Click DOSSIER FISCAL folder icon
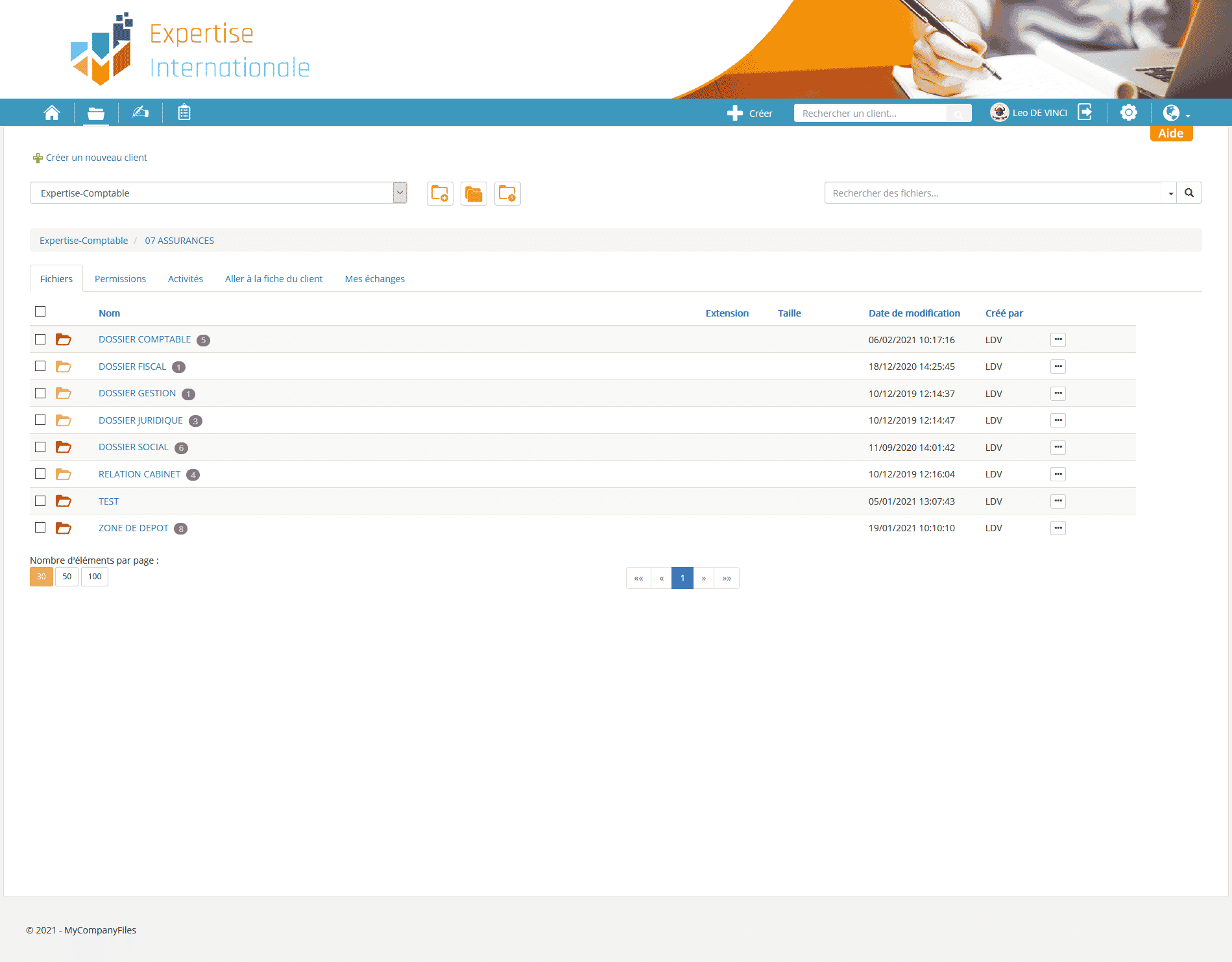 click(x=64, y=367)
